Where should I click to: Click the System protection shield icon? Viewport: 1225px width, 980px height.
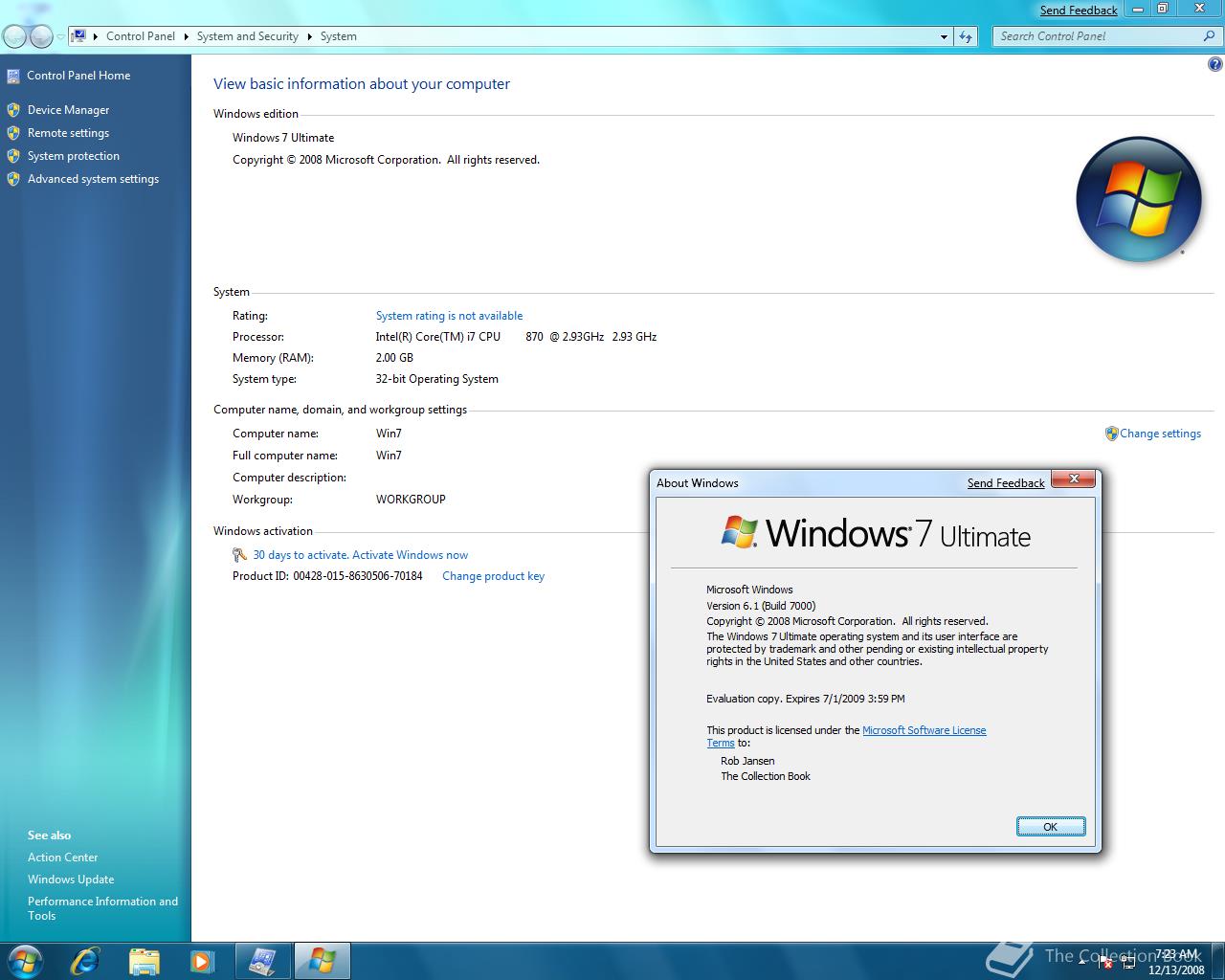click(x=13, y=156)
